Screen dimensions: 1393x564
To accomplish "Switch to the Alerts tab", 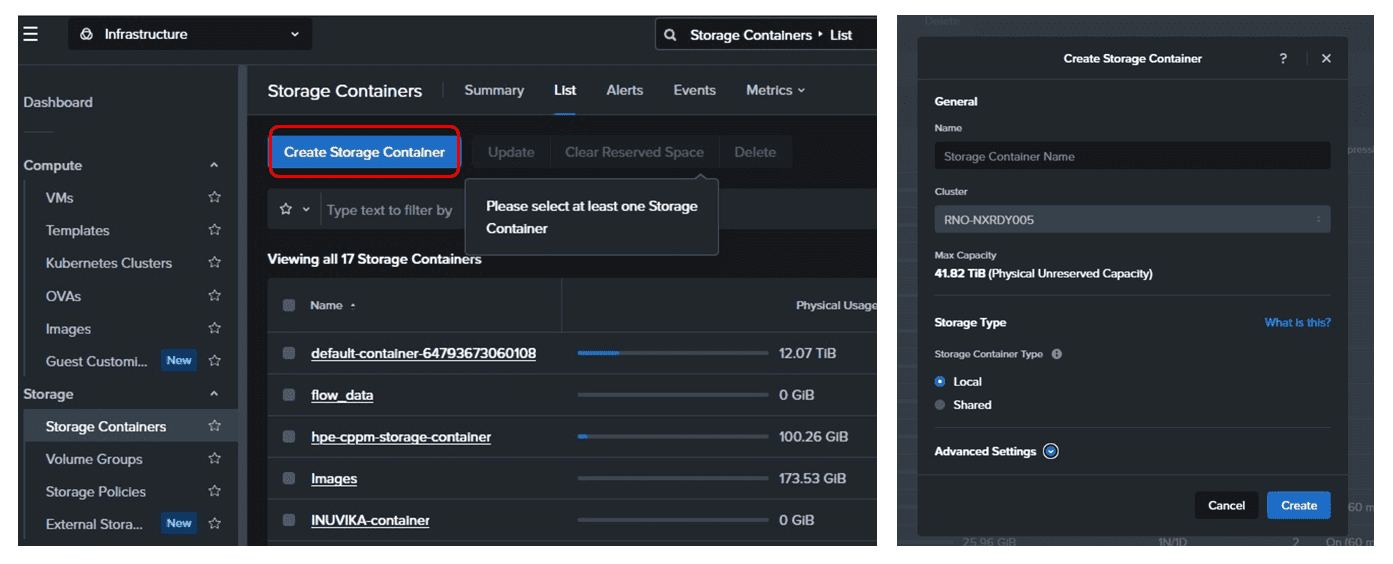I will [x=625, y=90].
